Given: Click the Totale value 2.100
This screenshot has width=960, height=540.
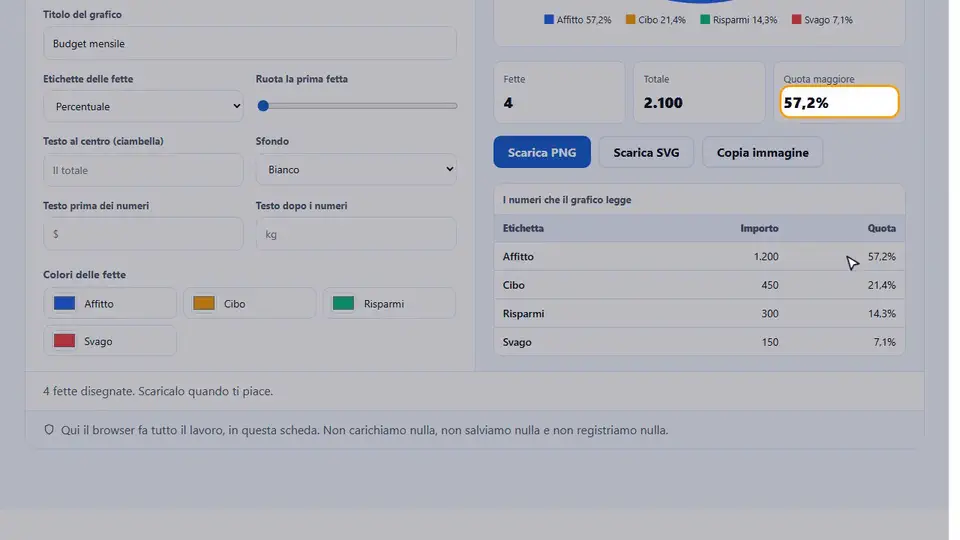Looking at the screenshot, I should 663,103.
